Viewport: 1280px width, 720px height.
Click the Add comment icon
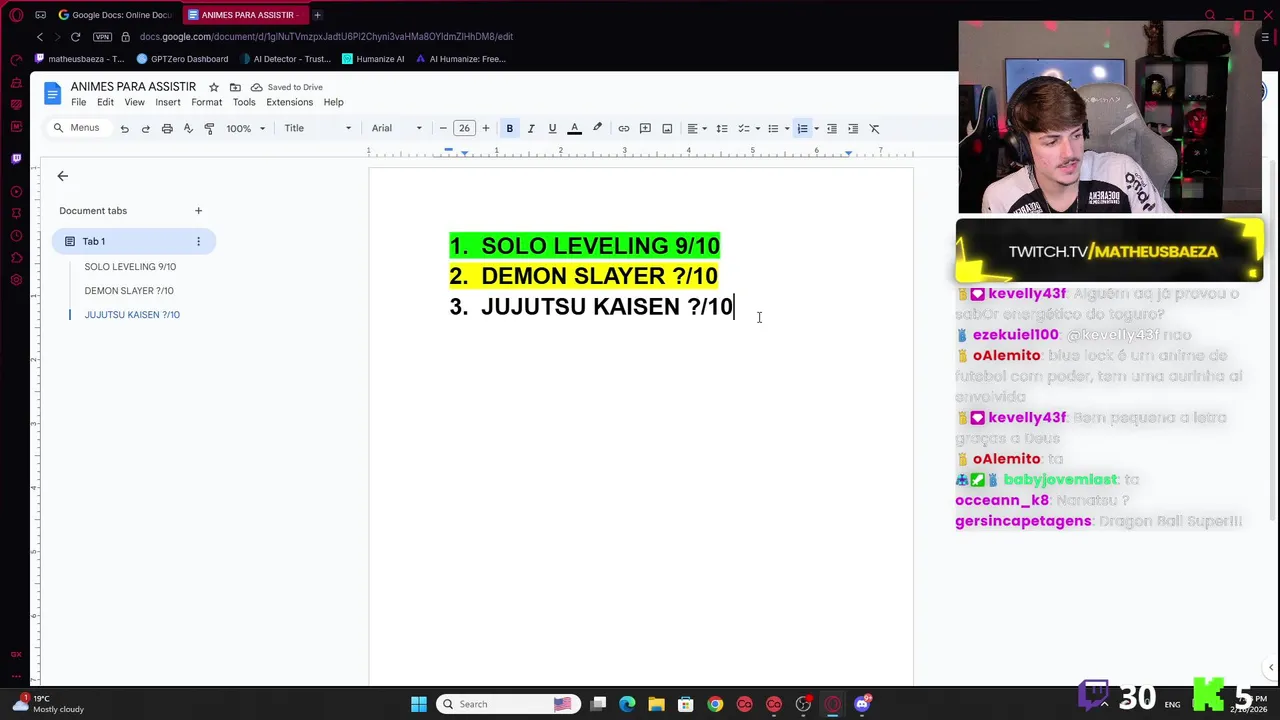click(645, 128)
